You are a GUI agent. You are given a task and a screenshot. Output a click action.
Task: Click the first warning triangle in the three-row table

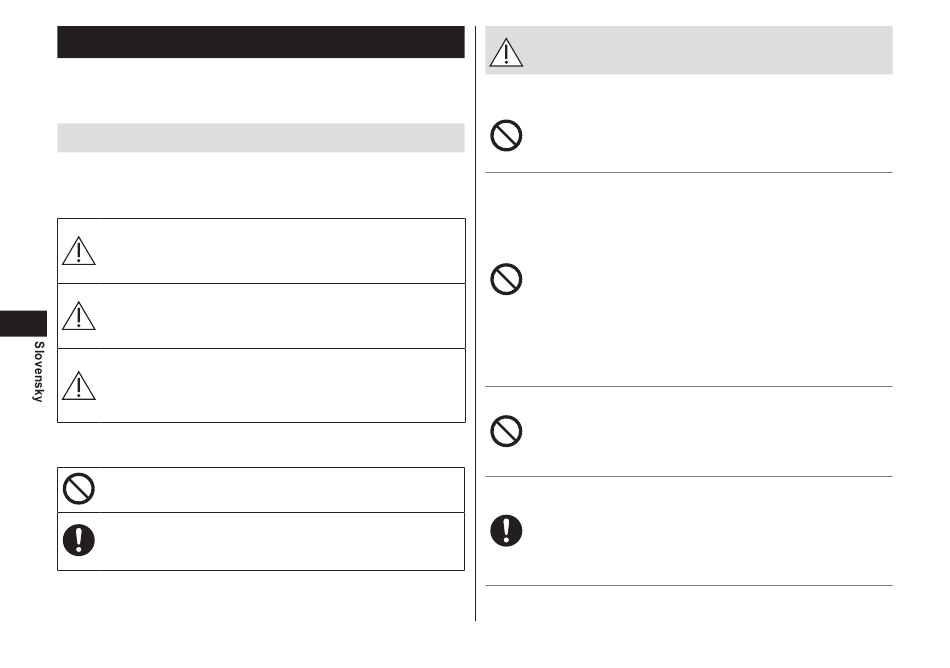[x=79, y=250]
